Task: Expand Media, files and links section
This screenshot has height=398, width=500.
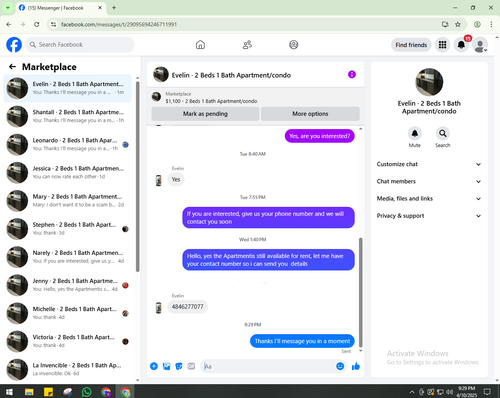Action: click(429, 199)
